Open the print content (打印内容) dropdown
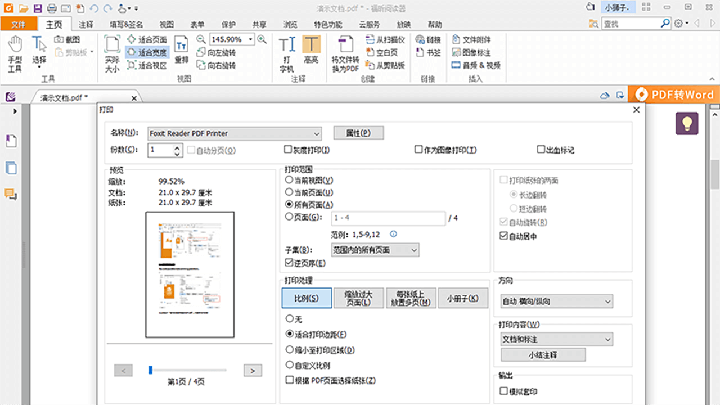 point(557,339)
